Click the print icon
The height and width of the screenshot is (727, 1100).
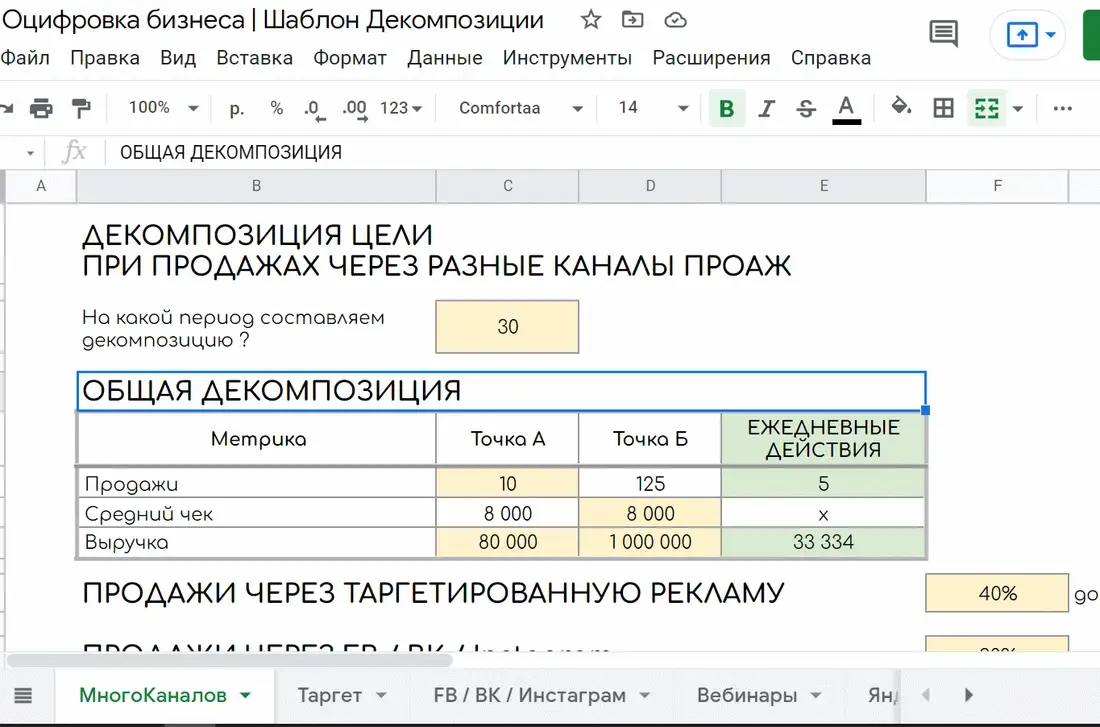click(x=41, y=108)
